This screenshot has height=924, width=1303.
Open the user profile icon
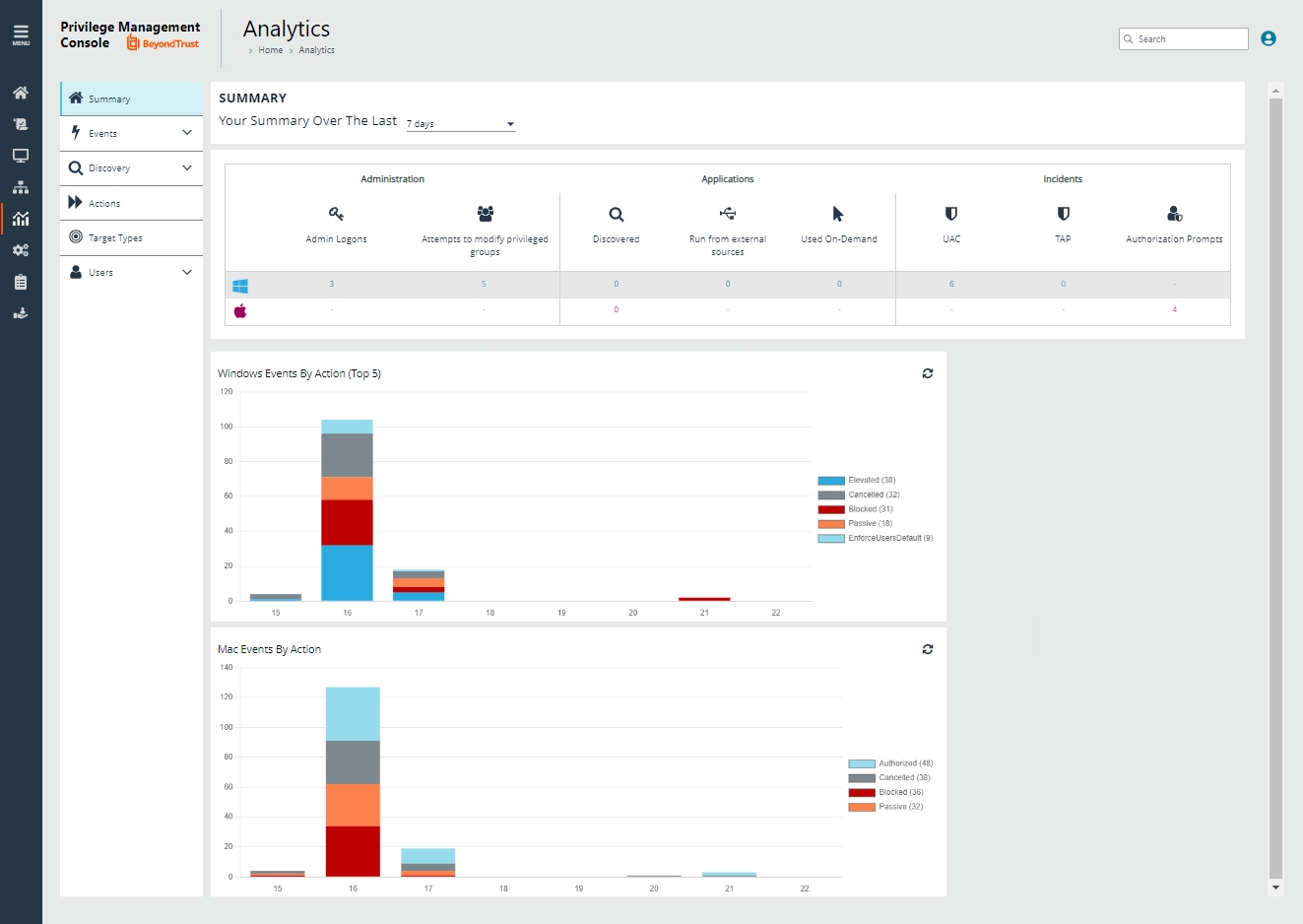click(1269, 38)
